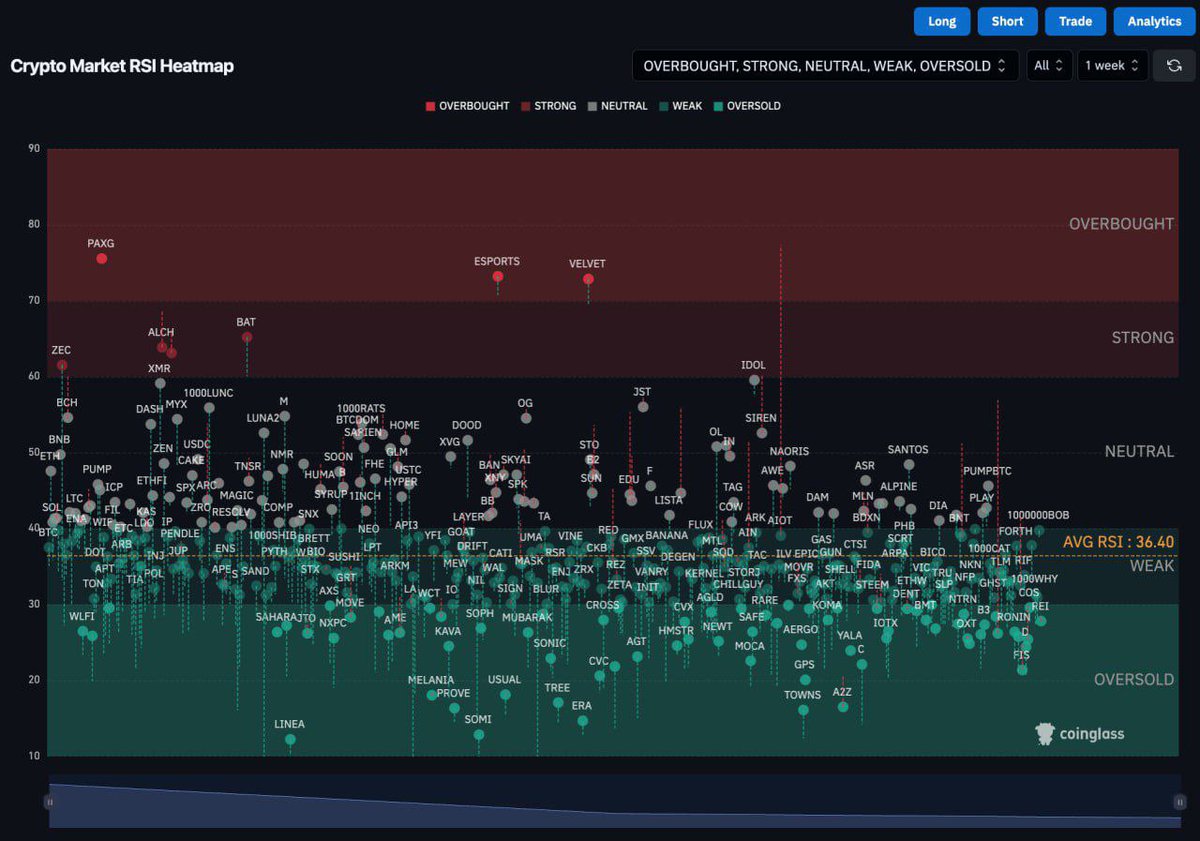Open the 1 week timeframe dropdown
The height and width of the screenshot is (841, 1200).
click(x=1111, y=65)
